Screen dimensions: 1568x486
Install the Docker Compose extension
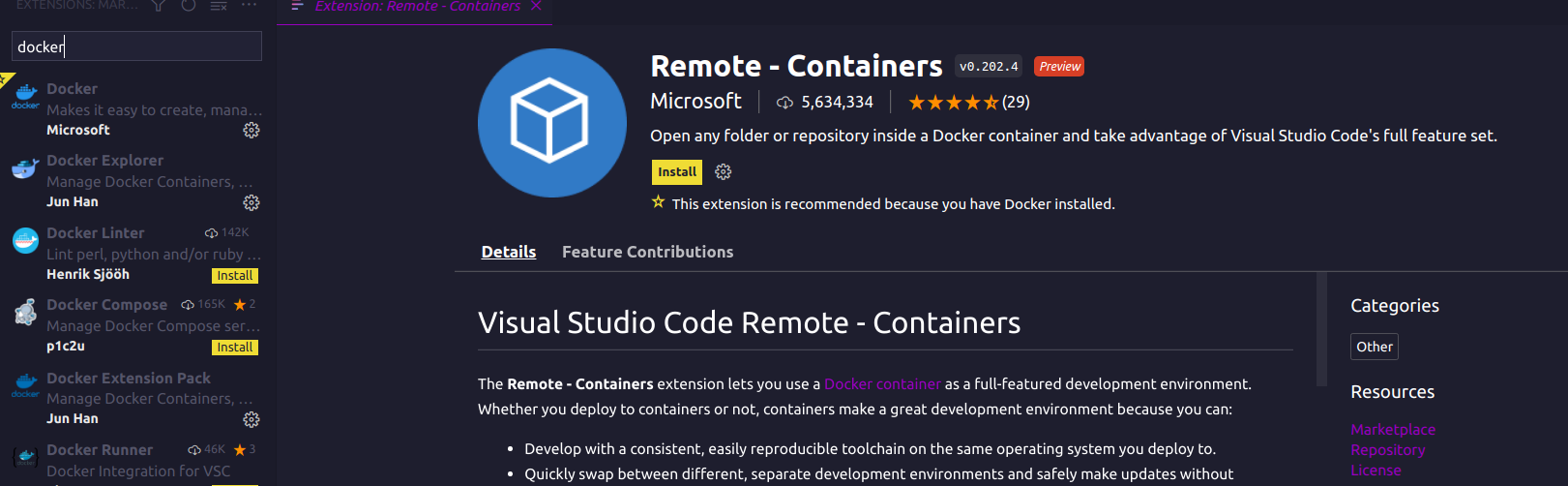pos(235,348)
